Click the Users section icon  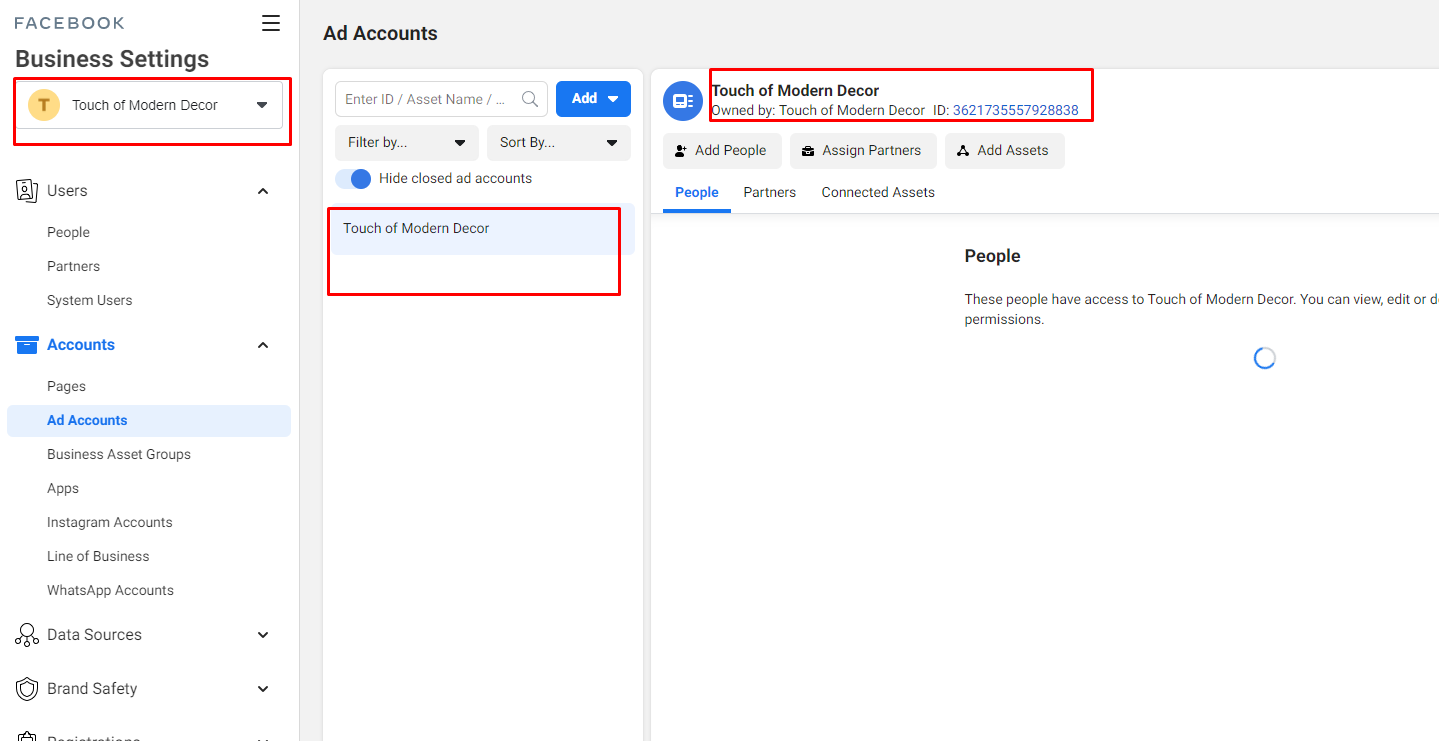click(27, 191)
